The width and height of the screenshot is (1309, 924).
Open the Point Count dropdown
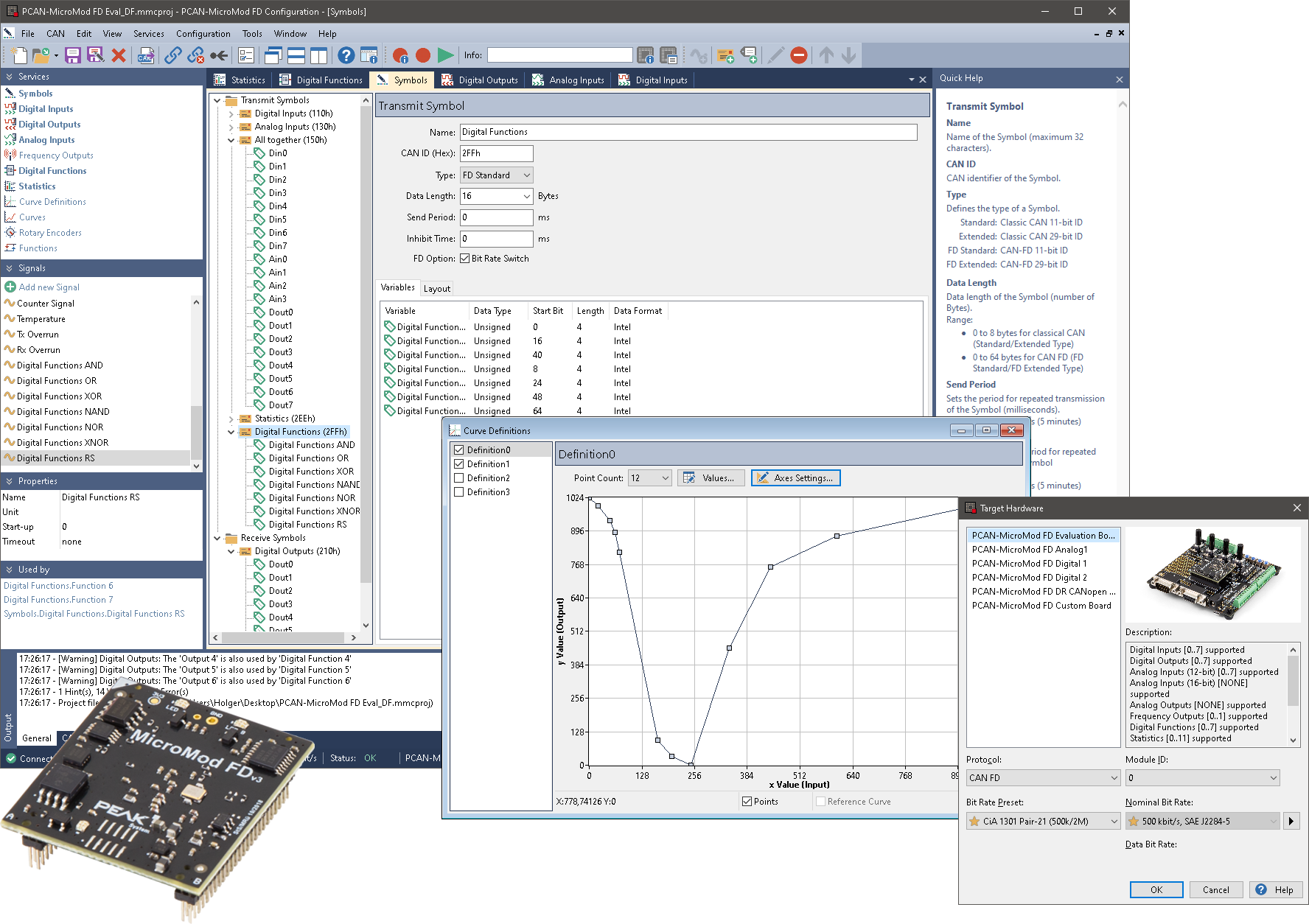point(649,477)
